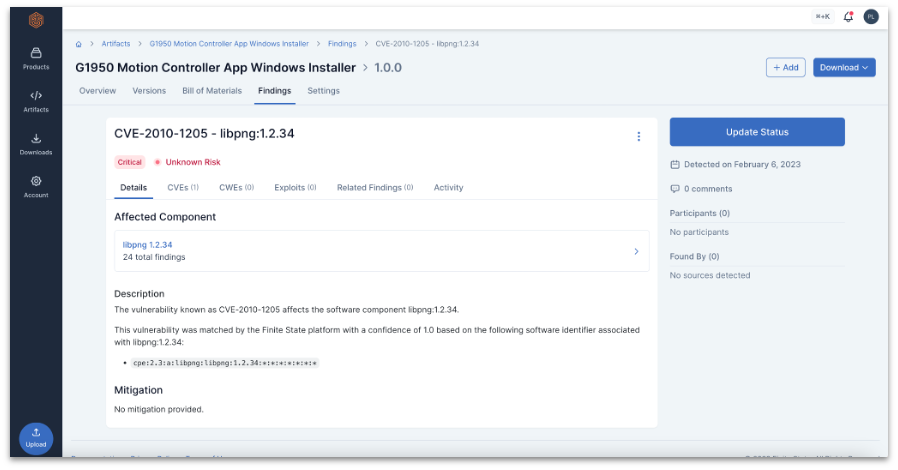
Task: Open the three-dot finding options menu
Action: pyautogui.click(x=639, y=137)
